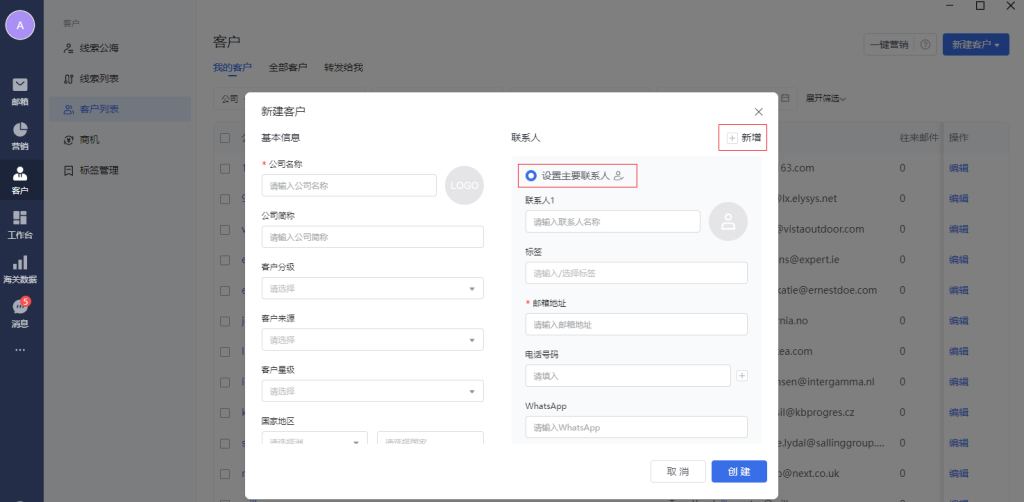Viewport: 1024px width, 502px height.
Task: Open the 邮箱 mail icon in sidebar
Action: 20,90
